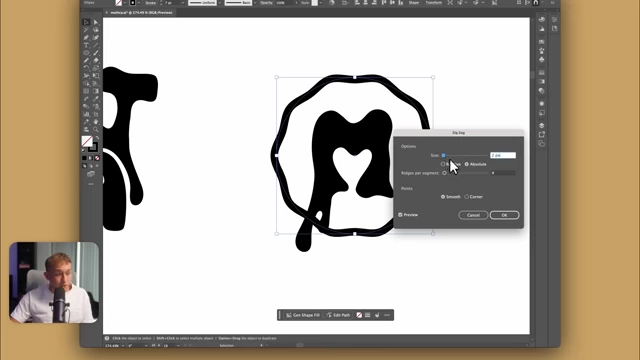Image resolution: width=640 pixels, height=360 pixels.
Task: Select the Rotate tool
Action: 86,68
